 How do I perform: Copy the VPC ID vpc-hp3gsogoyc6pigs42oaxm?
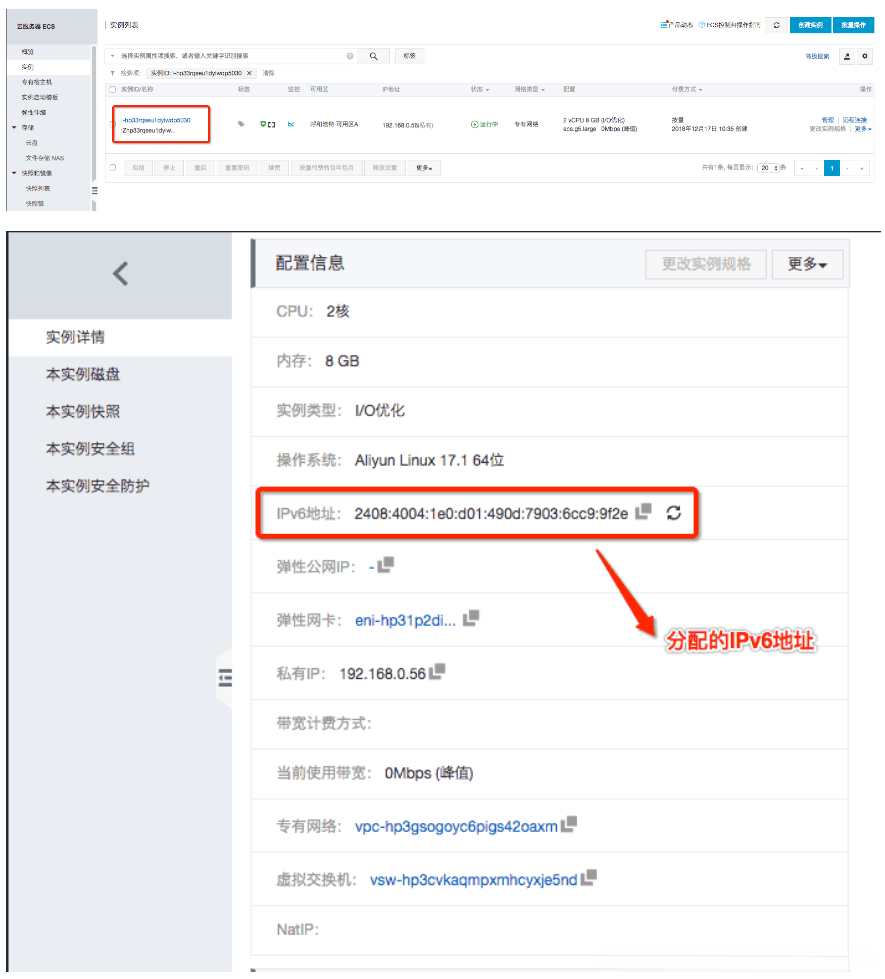click(x=569, y=824)
